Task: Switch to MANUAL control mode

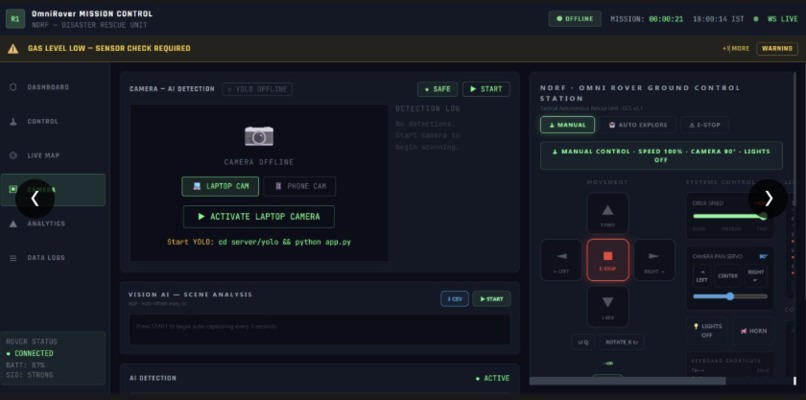Action: (567, 125)
